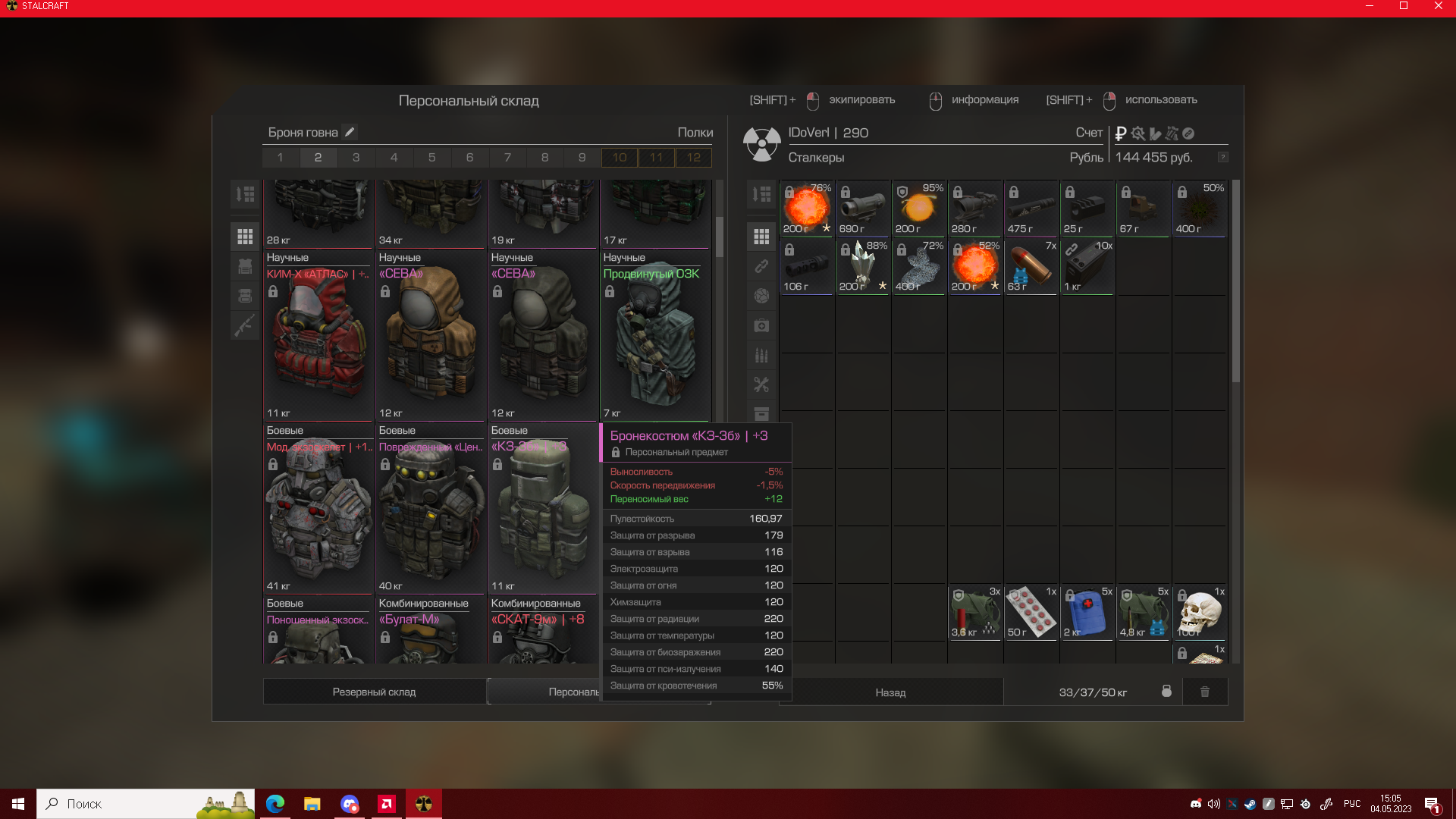Filter the inventory by ammunition bullets icon
Viewport: 1456px width, 819px height.
click(x=761, y=355)
